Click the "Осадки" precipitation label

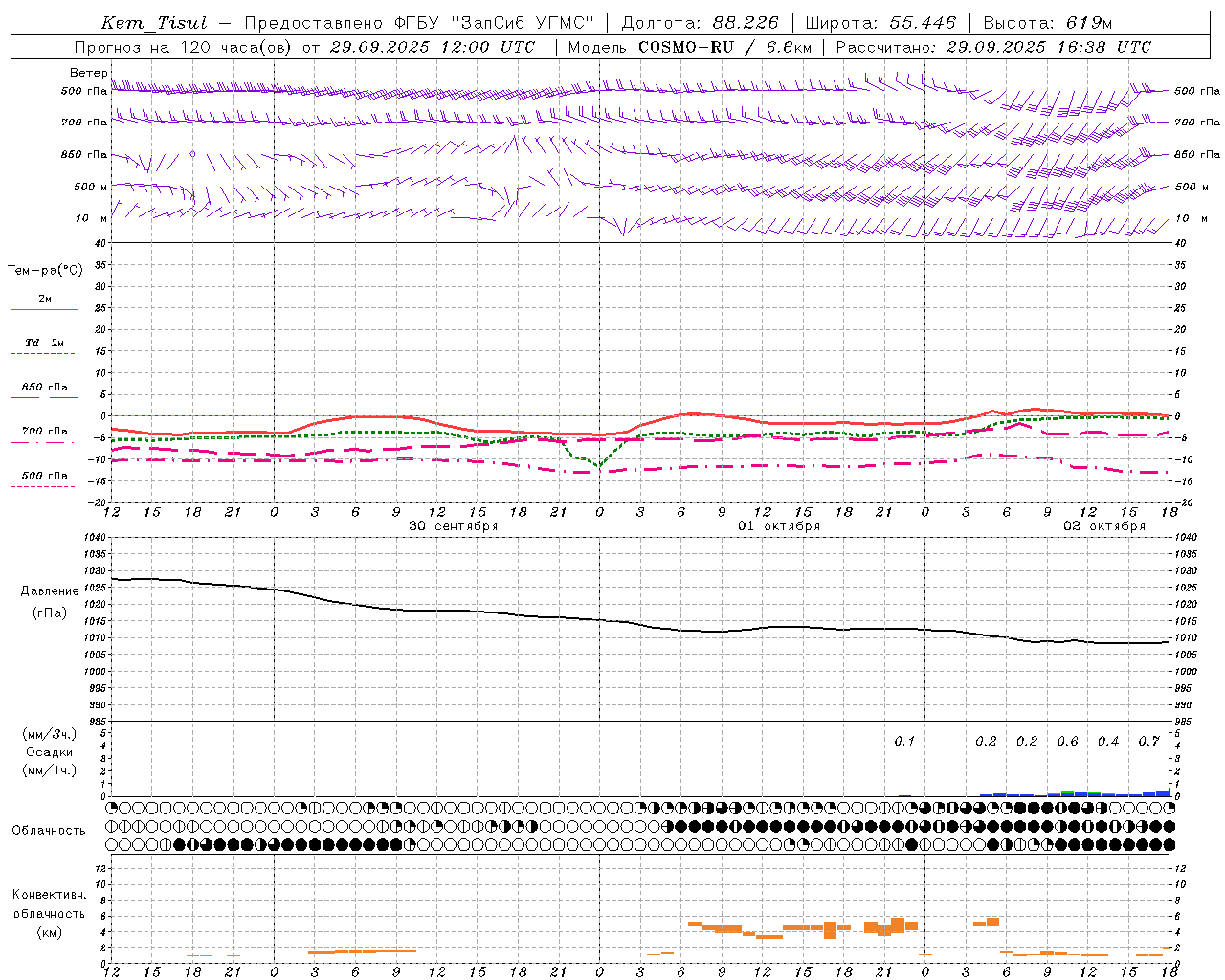point(50,752)
